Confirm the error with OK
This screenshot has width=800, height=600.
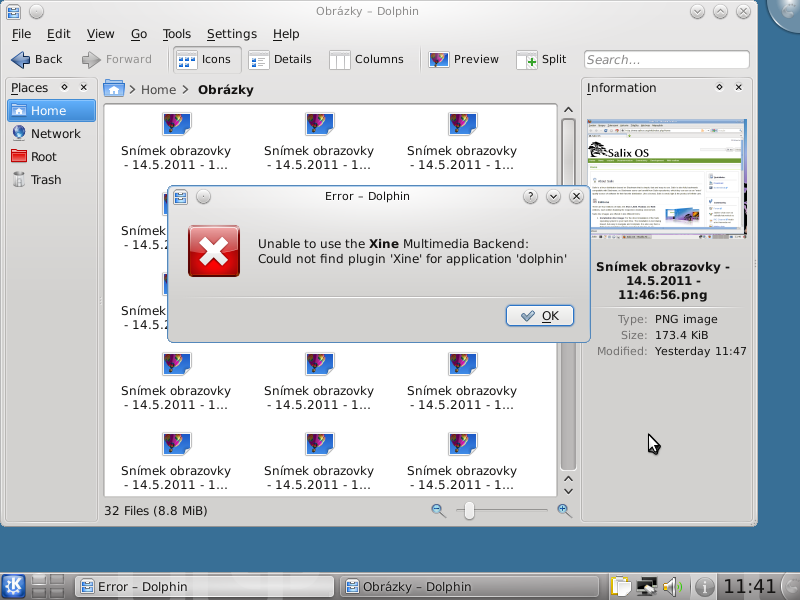540,316
